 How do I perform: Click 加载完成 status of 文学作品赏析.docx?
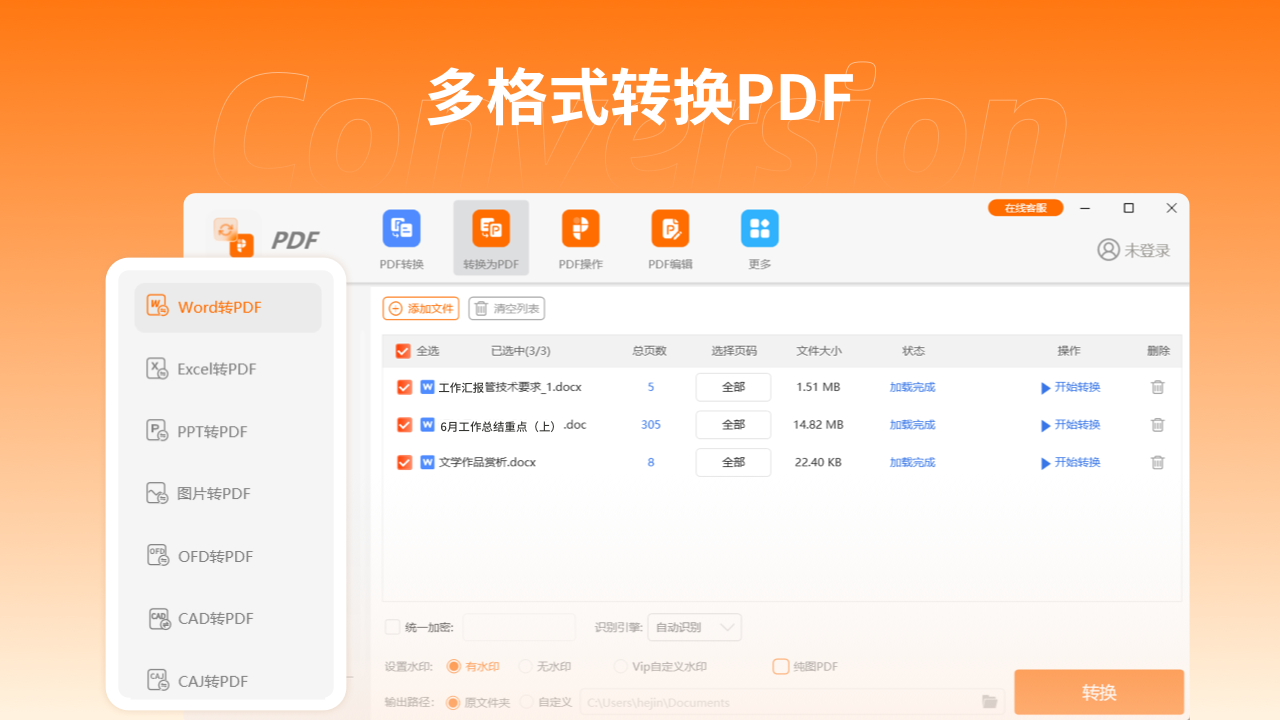point(913,462)
